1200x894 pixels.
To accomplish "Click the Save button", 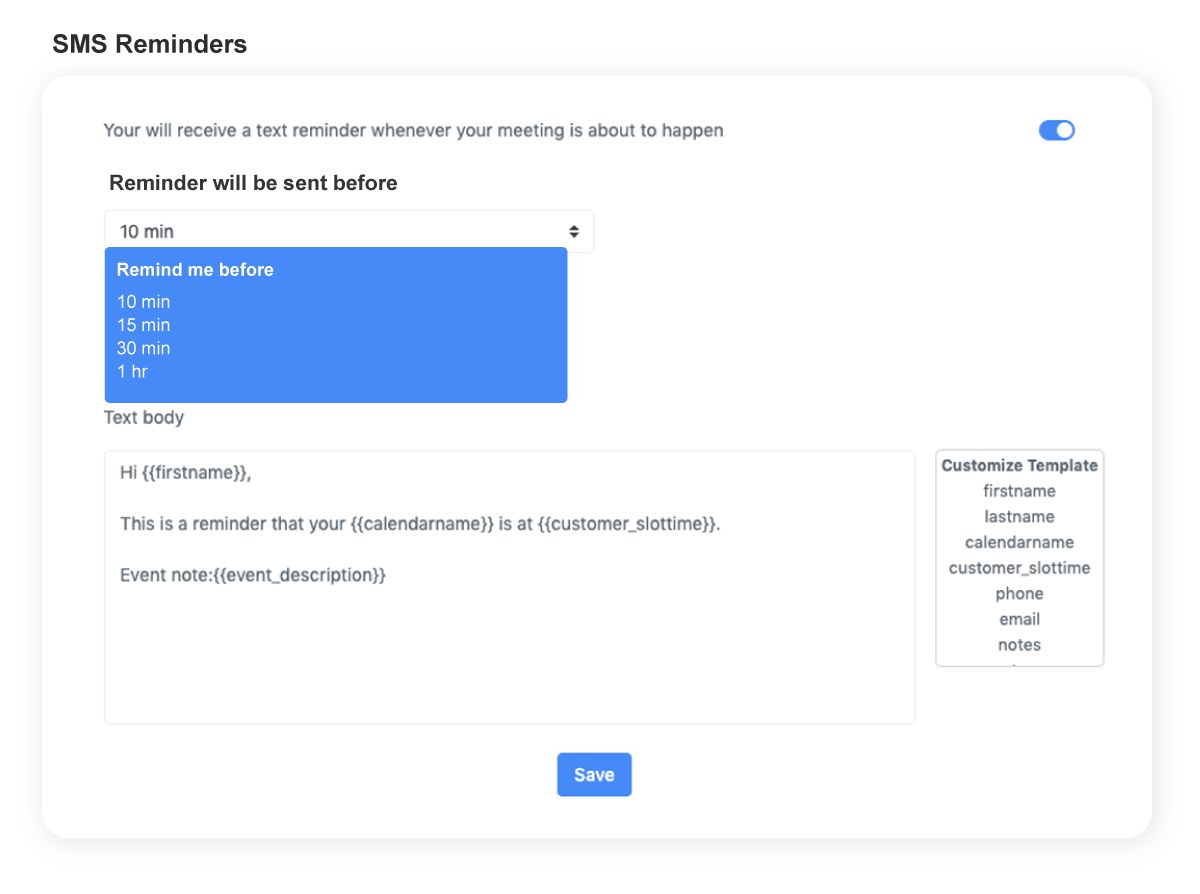I will (594, 774).
